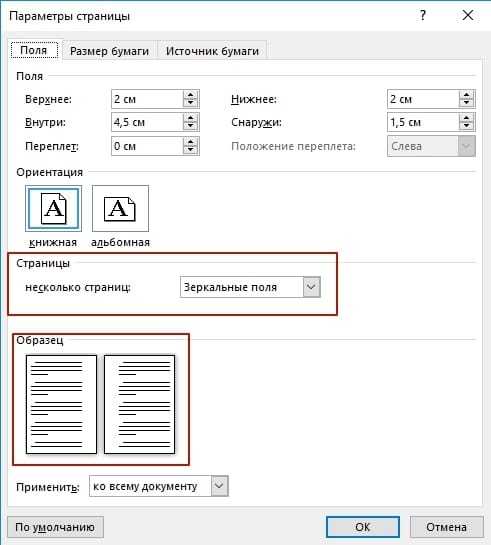
Task: Increase the Верхнее margin with up arrow
Action: (190, 95)
